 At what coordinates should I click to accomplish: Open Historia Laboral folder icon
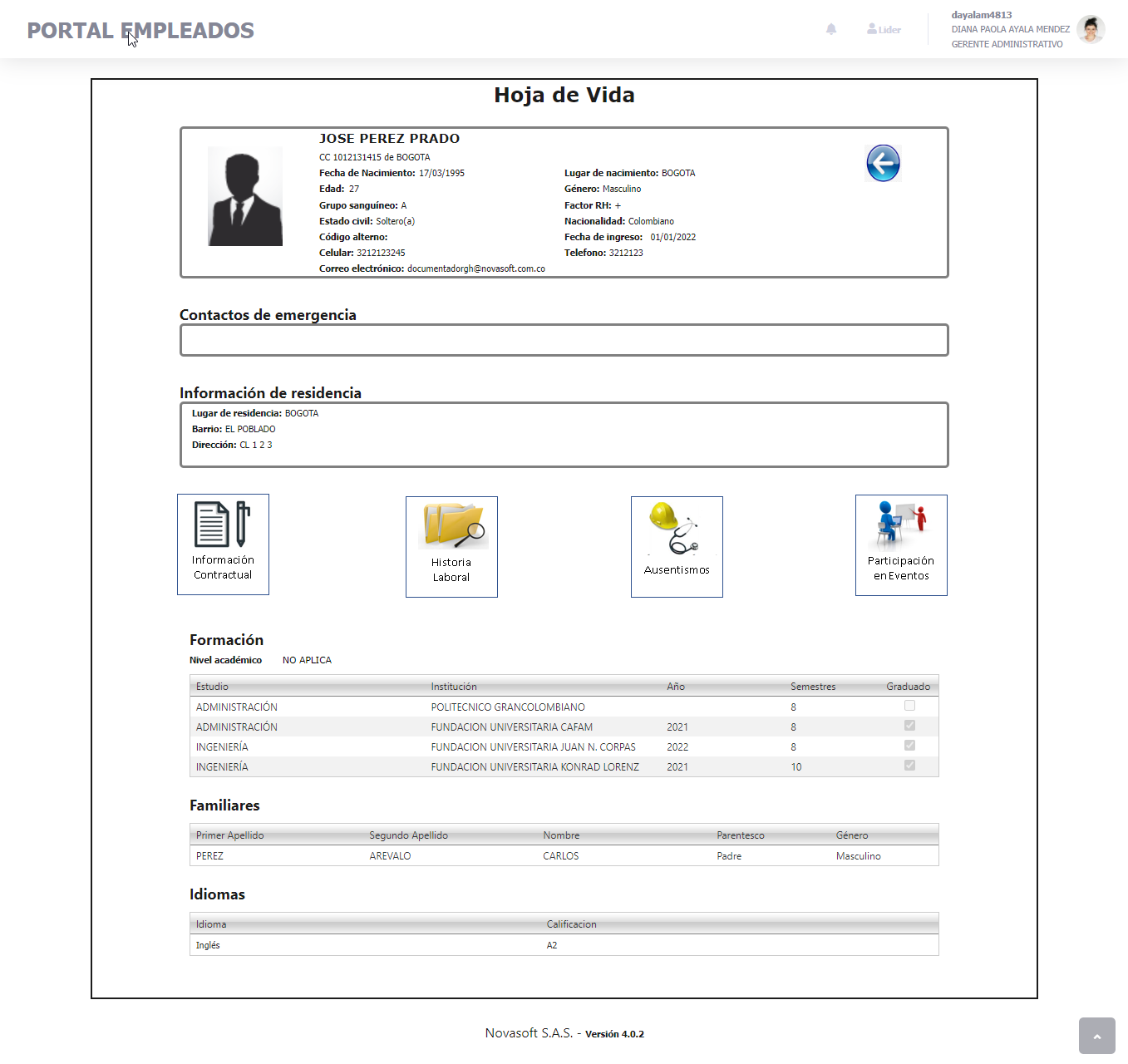point(451,547)
